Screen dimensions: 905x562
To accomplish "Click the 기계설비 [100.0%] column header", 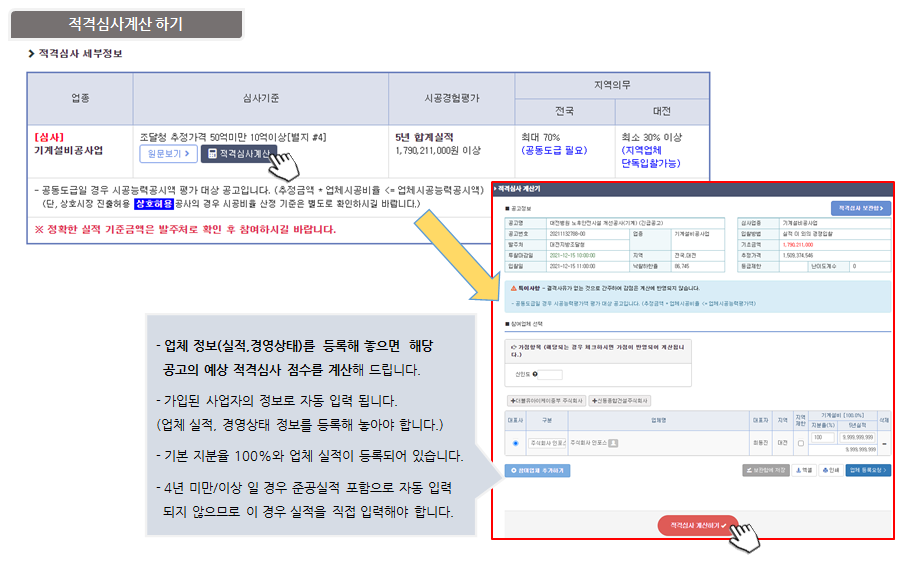I will coord(843,415).
